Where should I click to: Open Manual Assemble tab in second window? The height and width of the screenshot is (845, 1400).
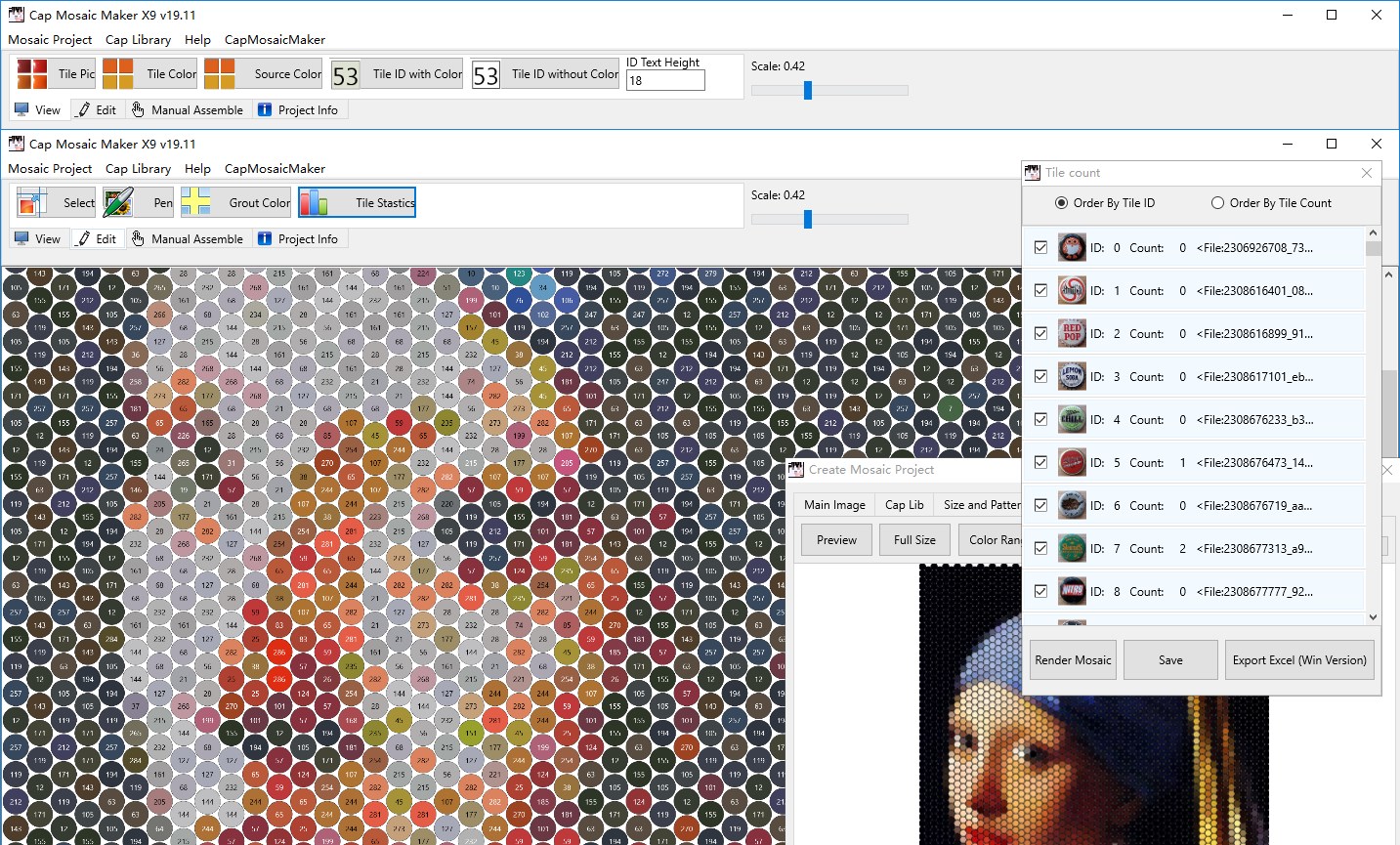[188, 238]
